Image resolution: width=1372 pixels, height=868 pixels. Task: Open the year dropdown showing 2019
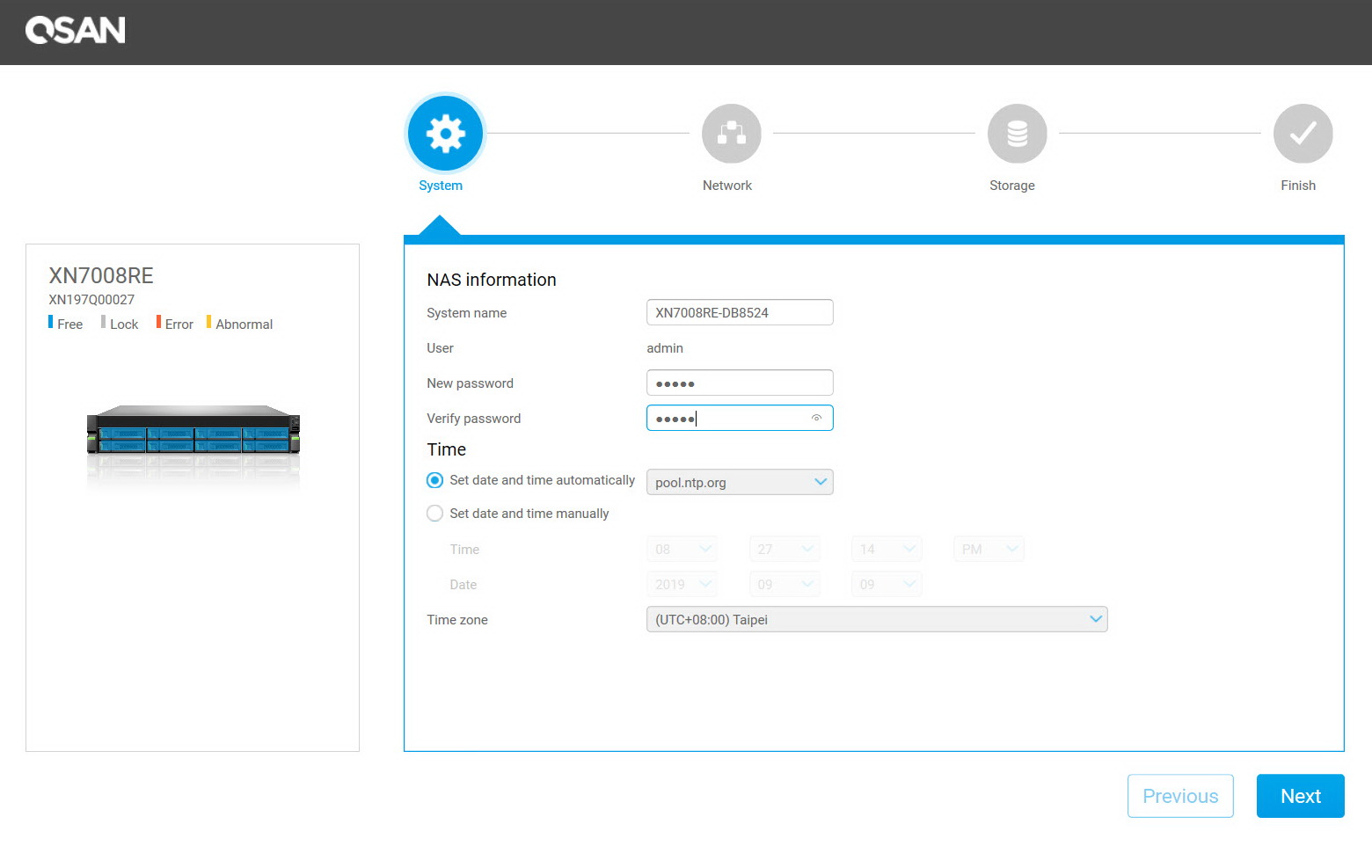point(682,584)
